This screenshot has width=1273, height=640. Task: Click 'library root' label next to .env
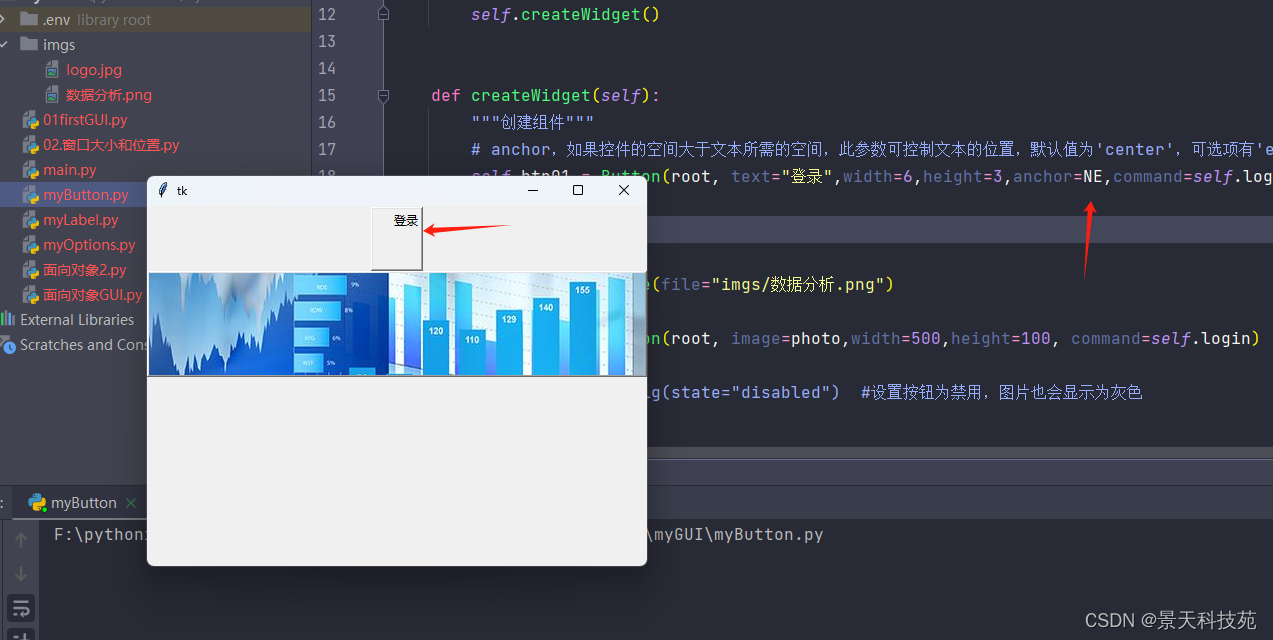pyautogui.click(x=114, y=19)
